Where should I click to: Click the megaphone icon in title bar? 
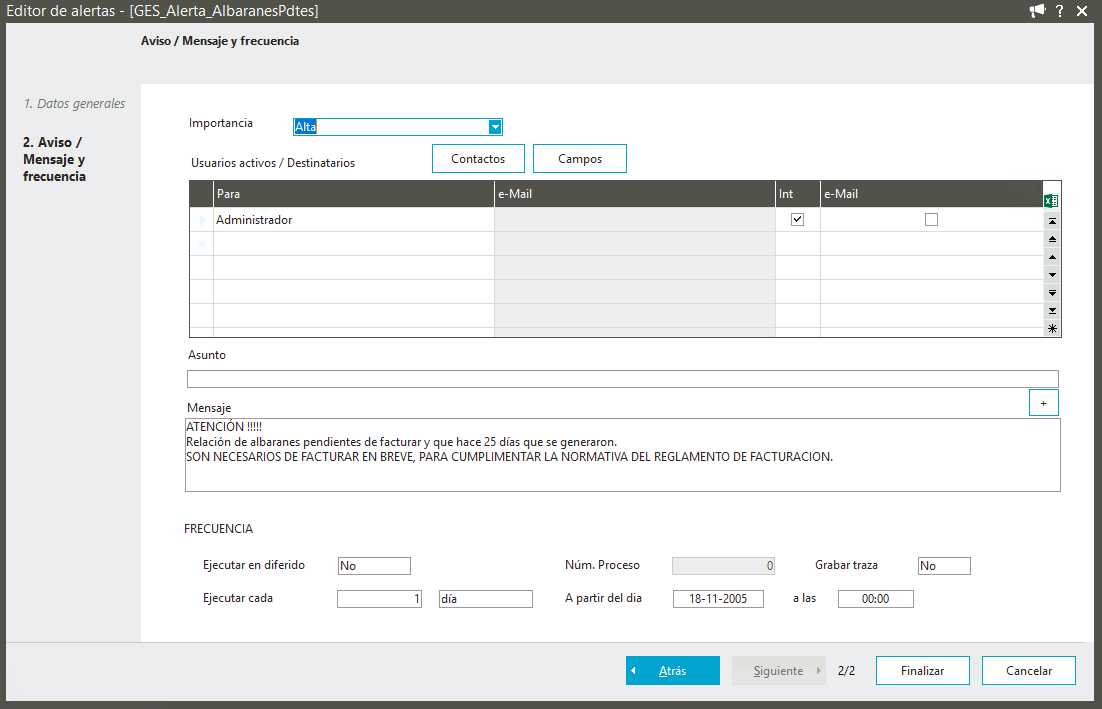(1037, 11)
